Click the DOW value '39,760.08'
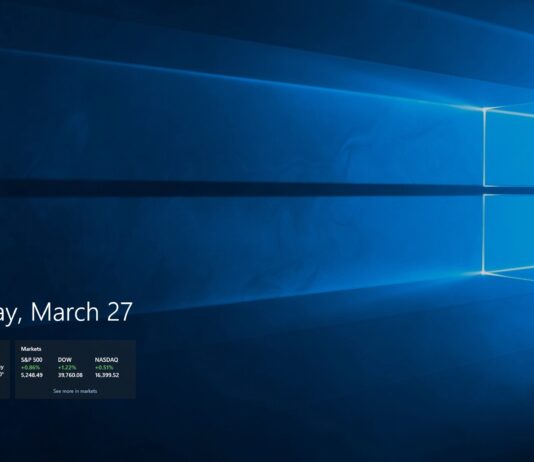Viewport: 534px width, 462px height. 70,375
